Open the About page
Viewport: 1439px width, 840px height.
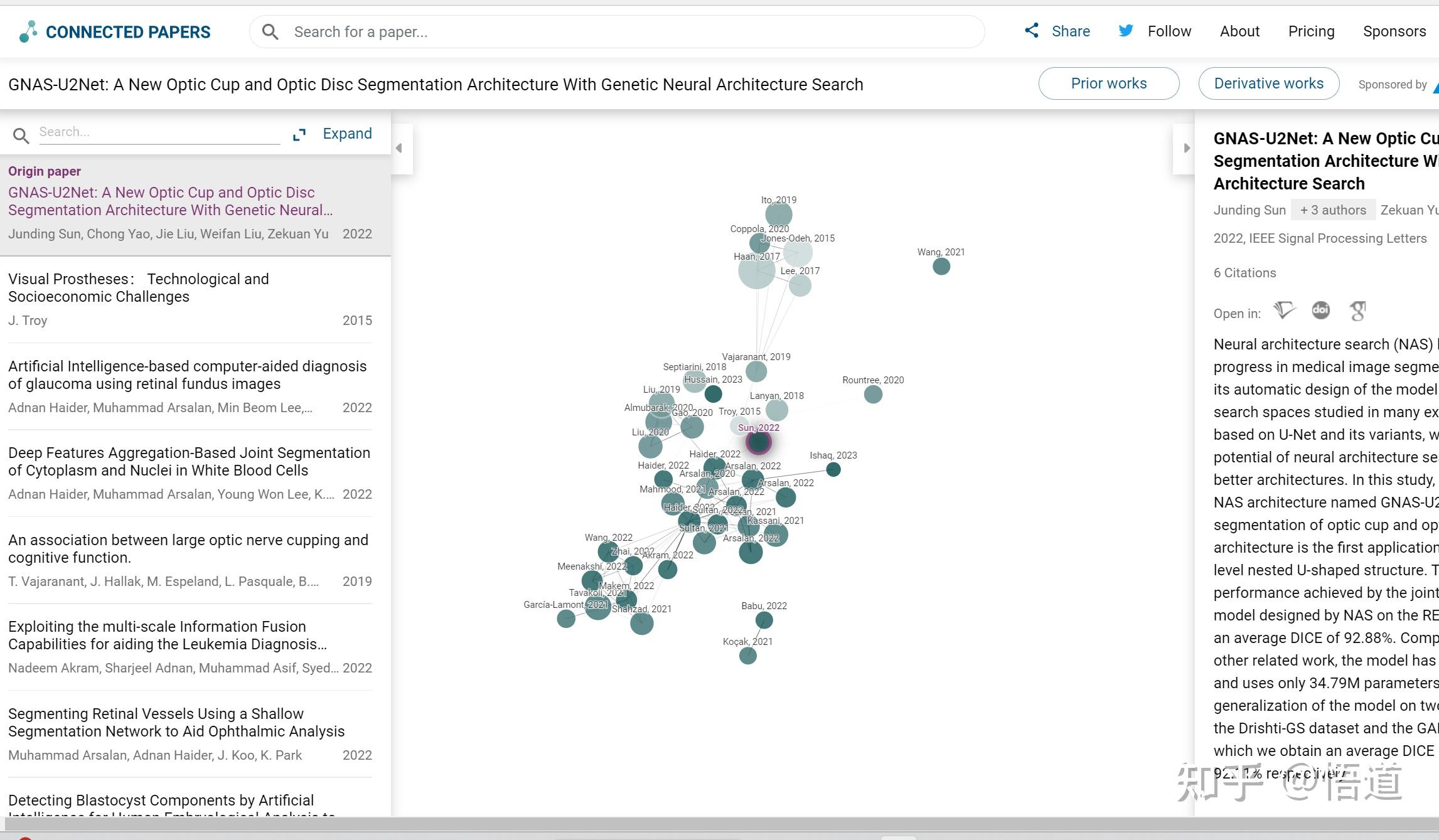tap(1239, 31)
